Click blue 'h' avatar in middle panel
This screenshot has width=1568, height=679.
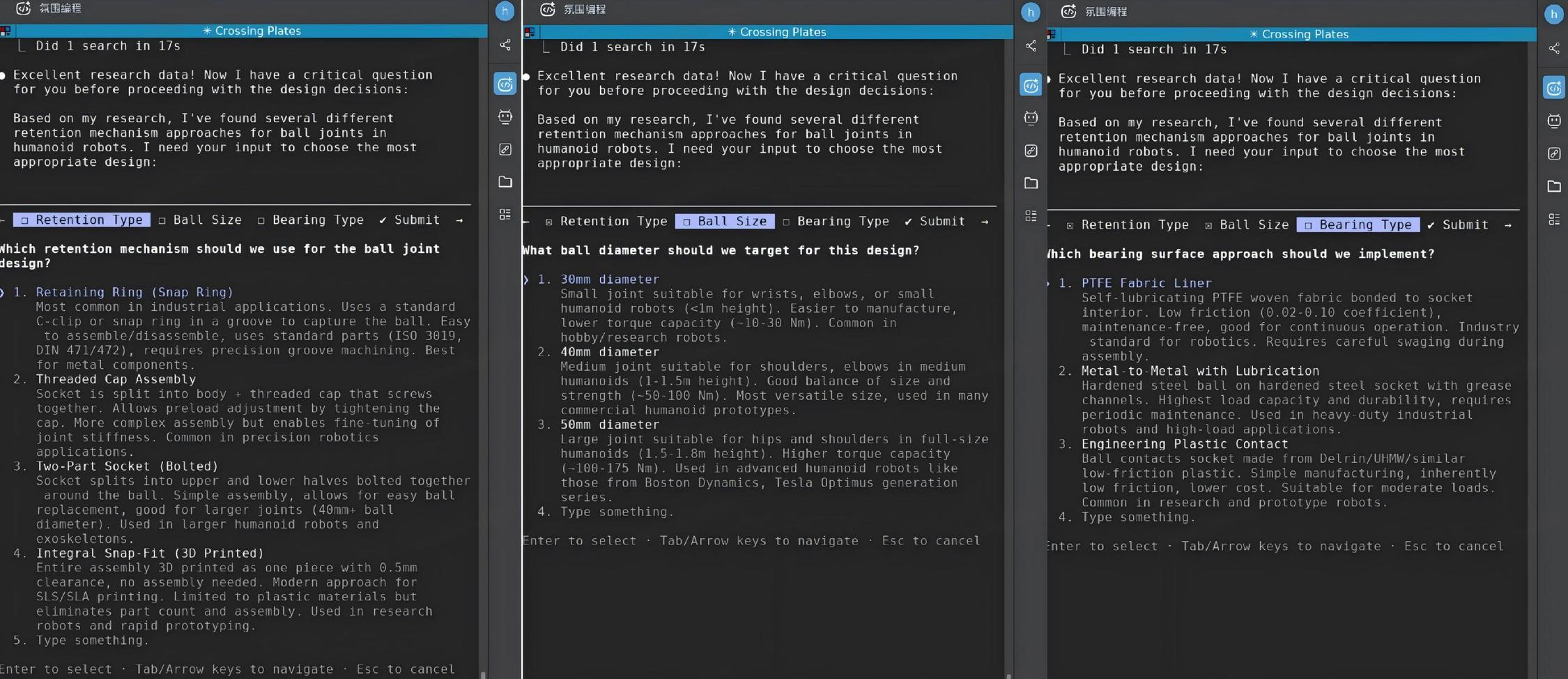click(1030, 12)
